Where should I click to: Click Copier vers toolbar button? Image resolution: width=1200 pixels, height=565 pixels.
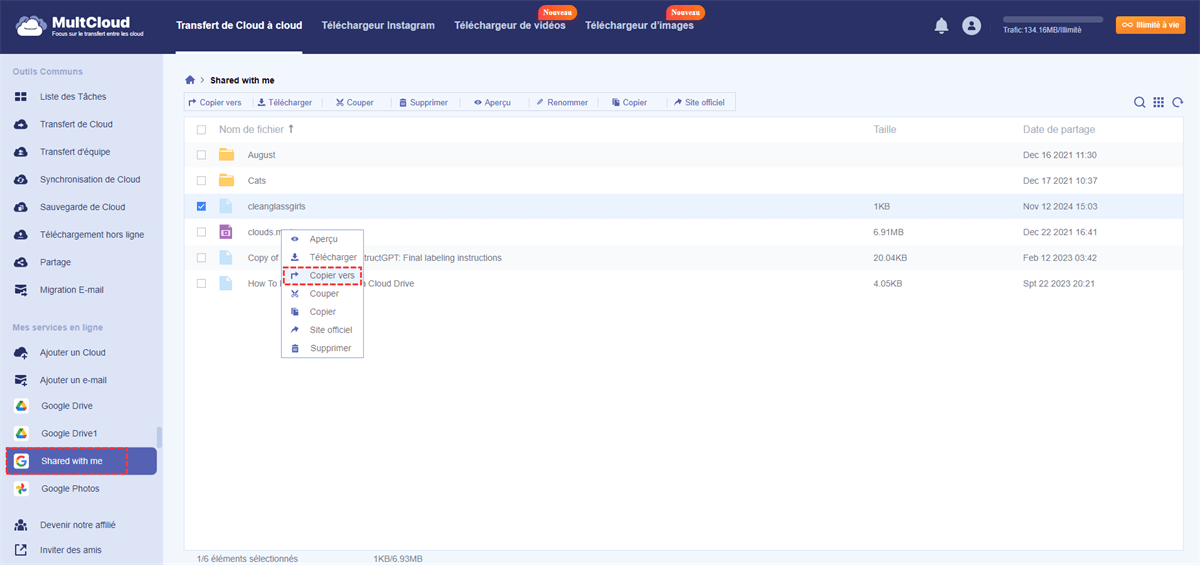coord(215,102)
